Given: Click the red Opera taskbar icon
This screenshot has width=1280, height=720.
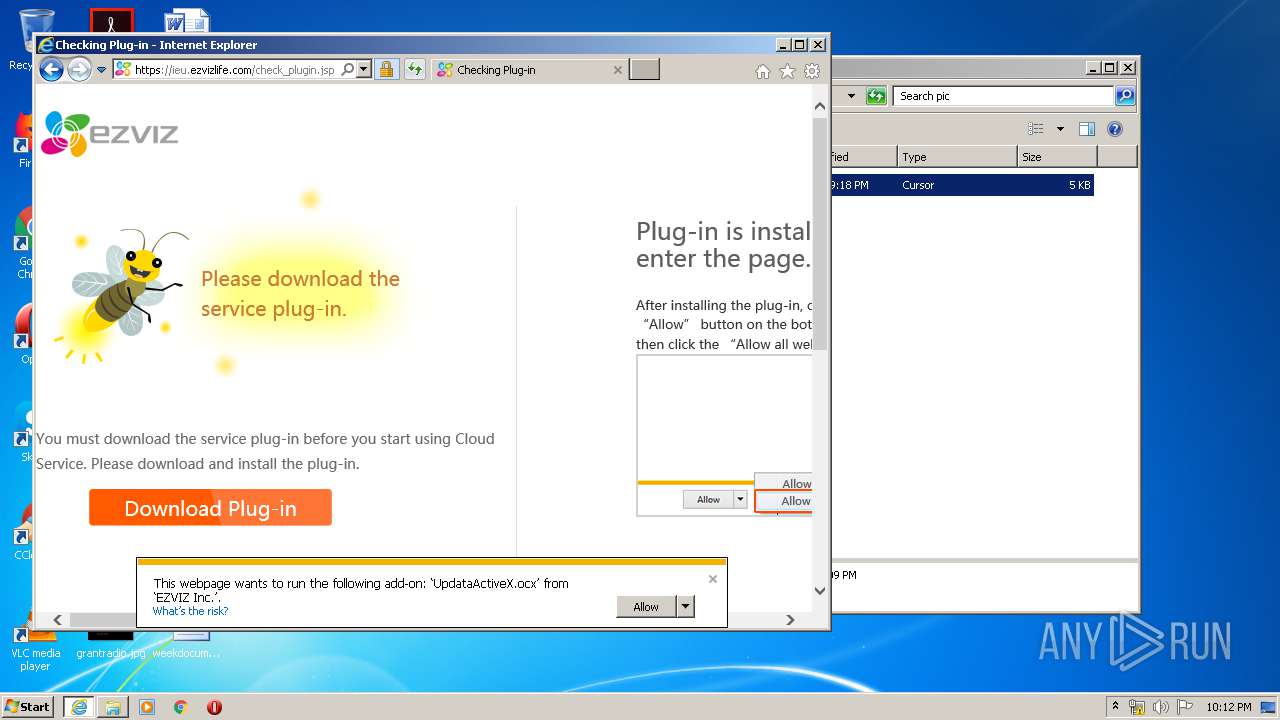Looking at the screenshot, I should click(214, 707).
